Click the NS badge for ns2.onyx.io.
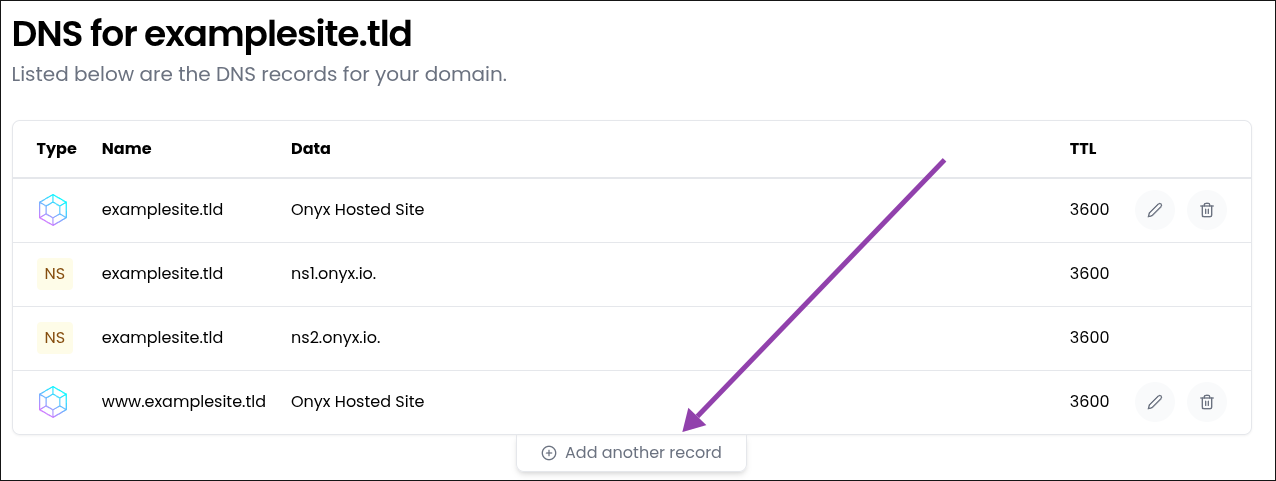 click(55, 338)
